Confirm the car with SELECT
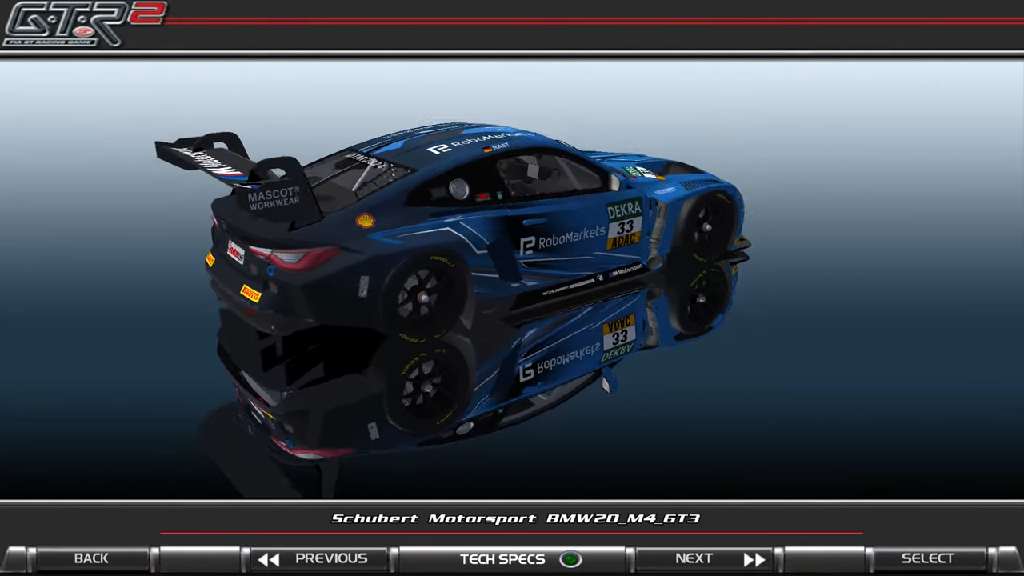Image resolution: width=1024 pixels, height=576 pixels. point(928,558)
